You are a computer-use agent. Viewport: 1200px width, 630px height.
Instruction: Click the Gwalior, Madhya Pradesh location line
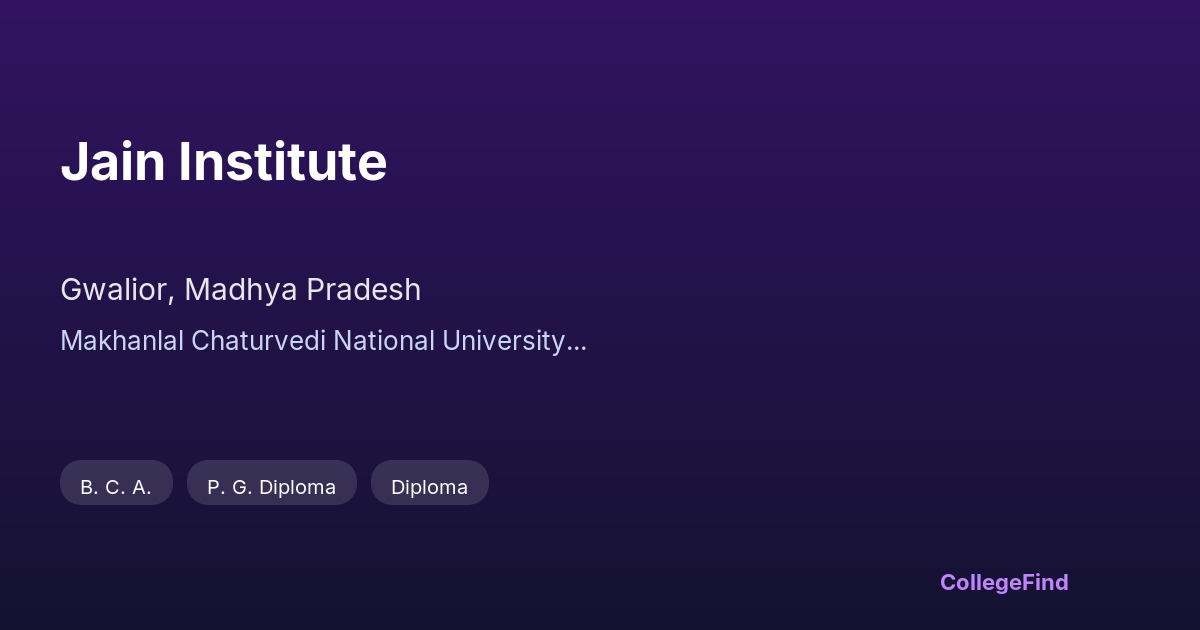pos(240,290)
